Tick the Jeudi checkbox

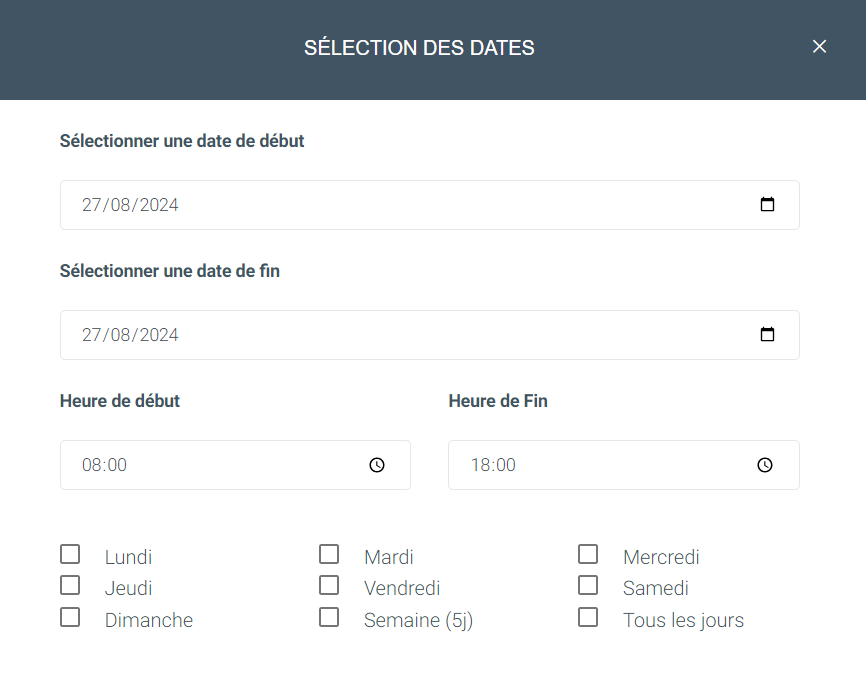(70, 585)
